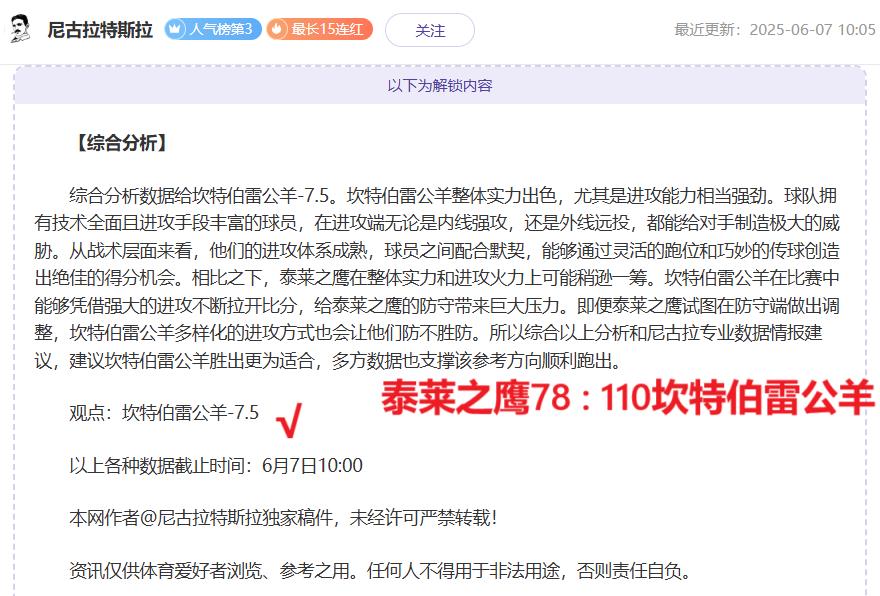Click line beginning 整，坎特伯雷公羊多样化
The image size is (880, 596).
[429, 333]
